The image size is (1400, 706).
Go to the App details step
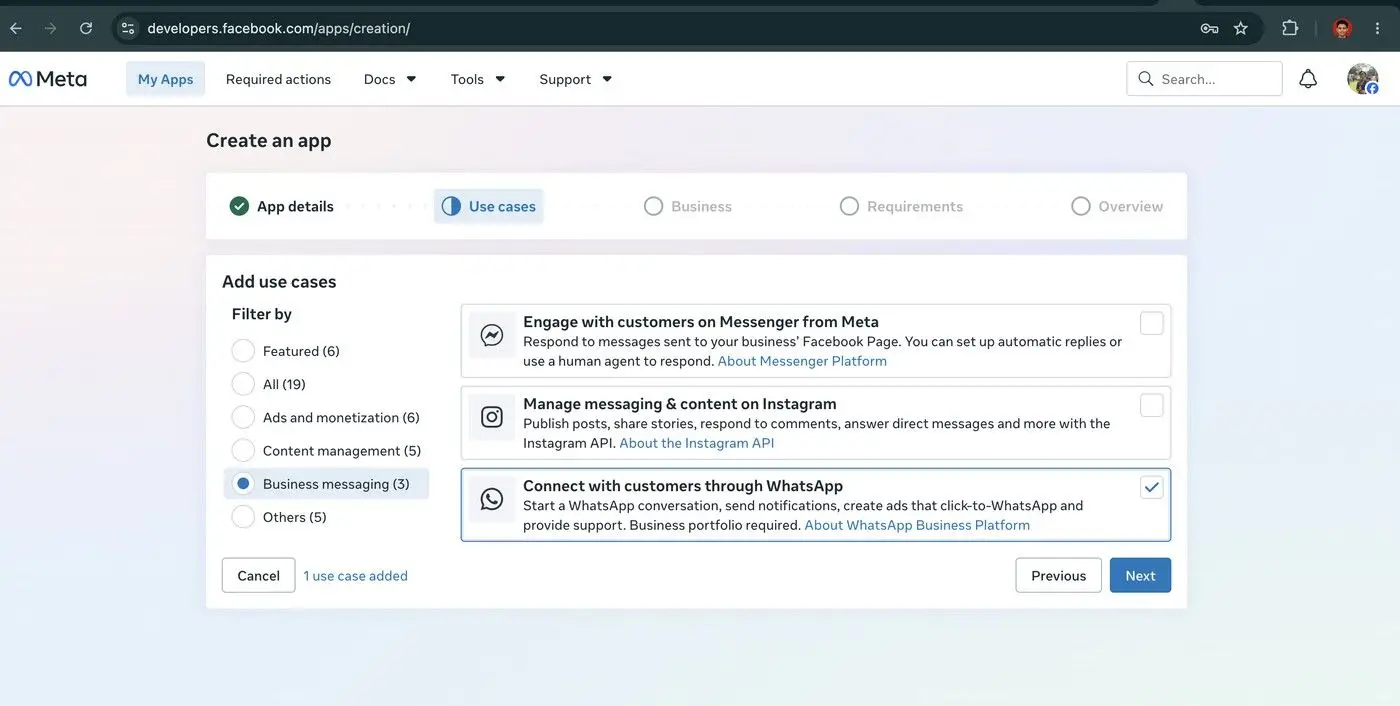pyautogui.click(x=282, y=206)
